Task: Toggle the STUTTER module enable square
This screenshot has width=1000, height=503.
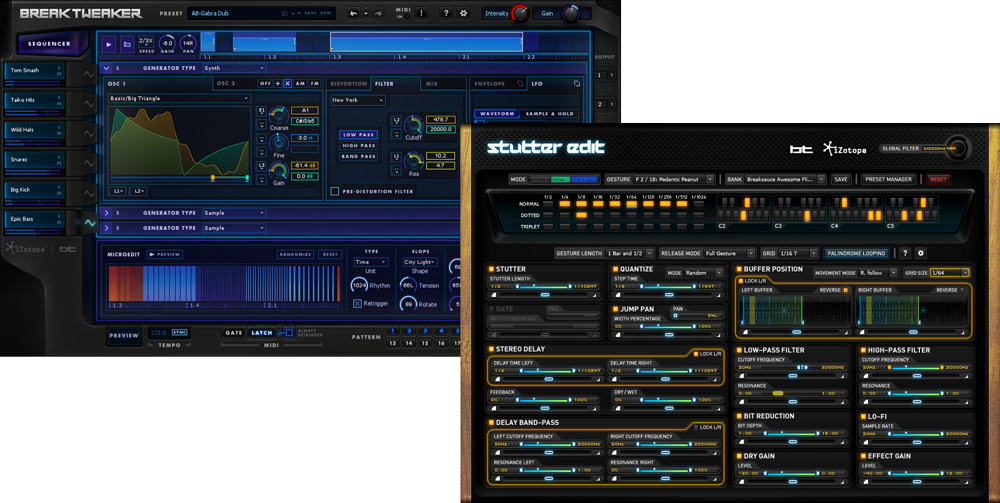Action: [492, 269]
